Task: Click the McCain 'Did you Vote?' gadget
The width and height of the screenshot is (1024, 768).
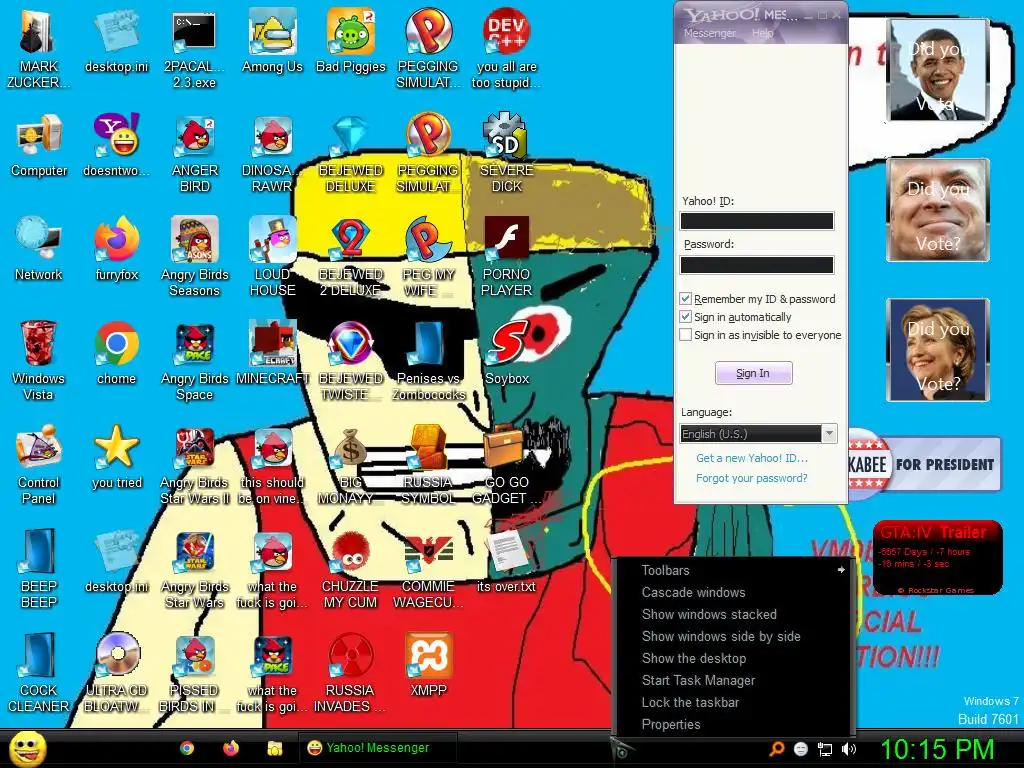Action: 938,210
